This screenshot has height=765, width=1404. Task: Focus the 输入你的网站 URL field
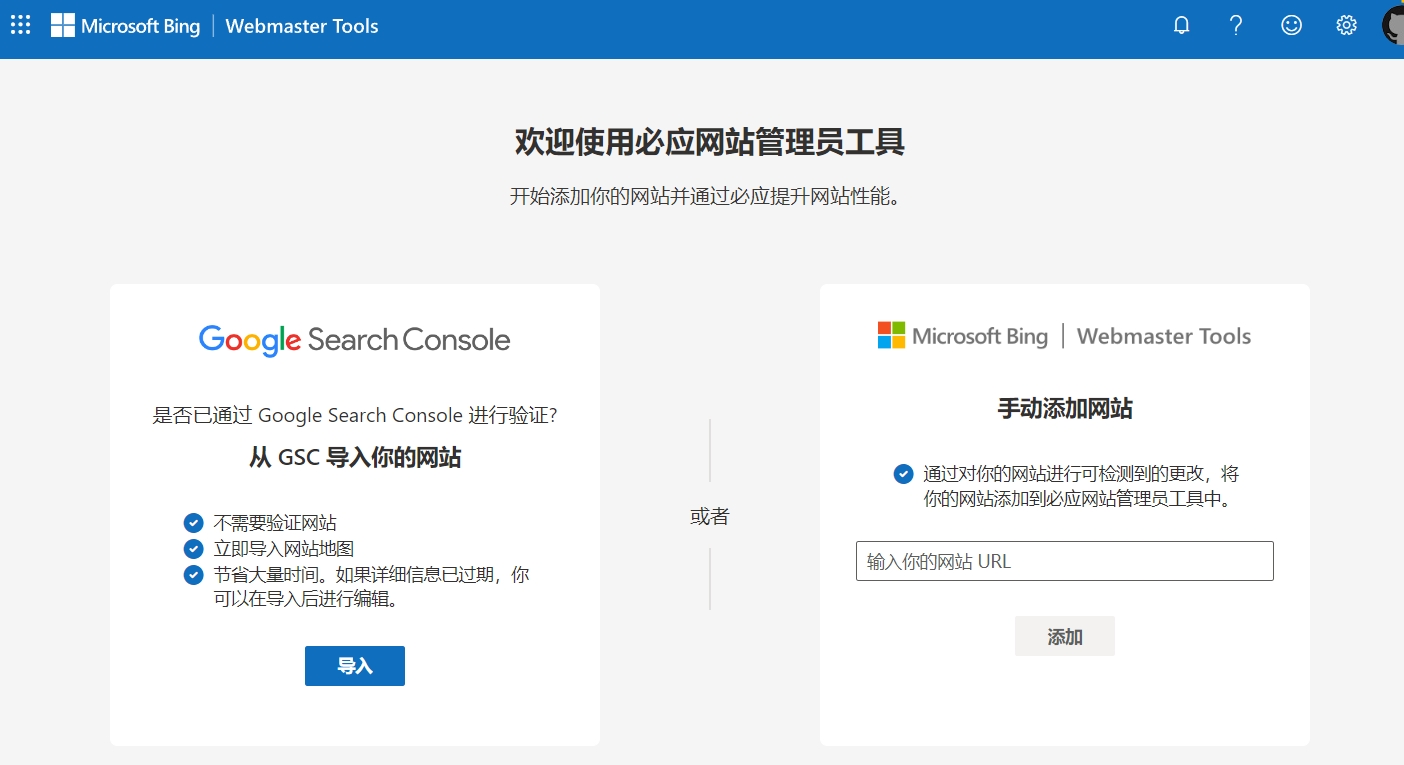coord(1064,561)
